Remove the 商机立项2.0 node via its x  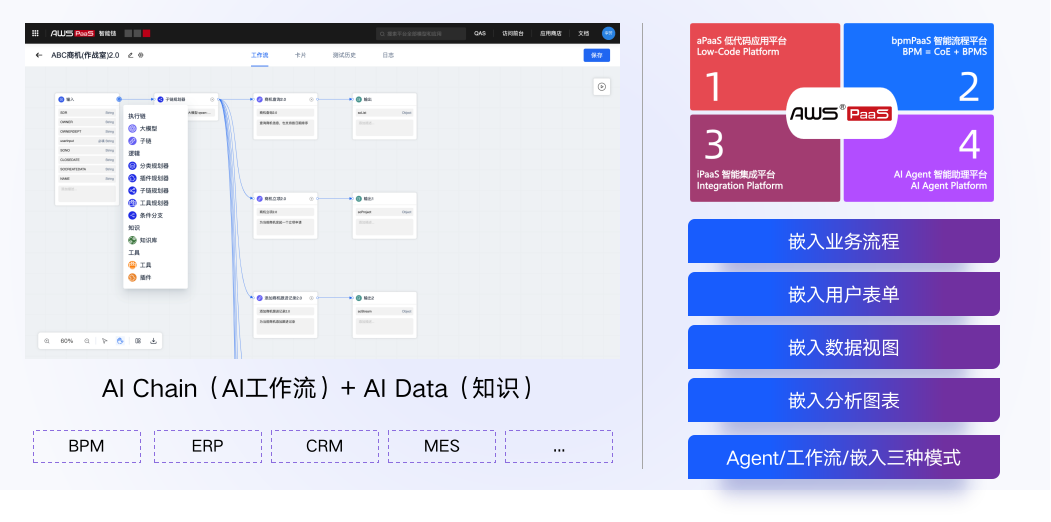point(312,199)
